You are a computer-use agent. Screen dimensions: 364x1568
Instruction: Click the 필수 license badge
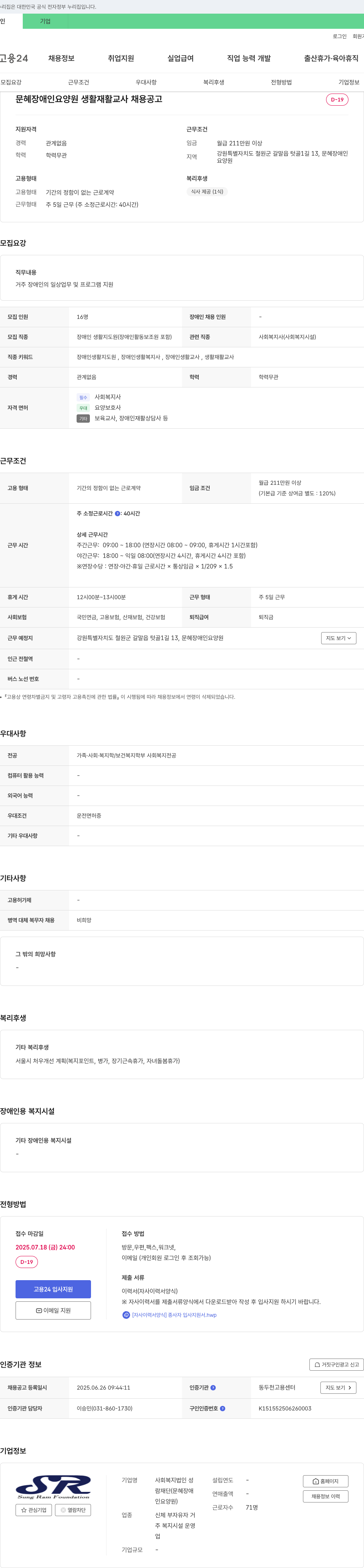(83, 397)
